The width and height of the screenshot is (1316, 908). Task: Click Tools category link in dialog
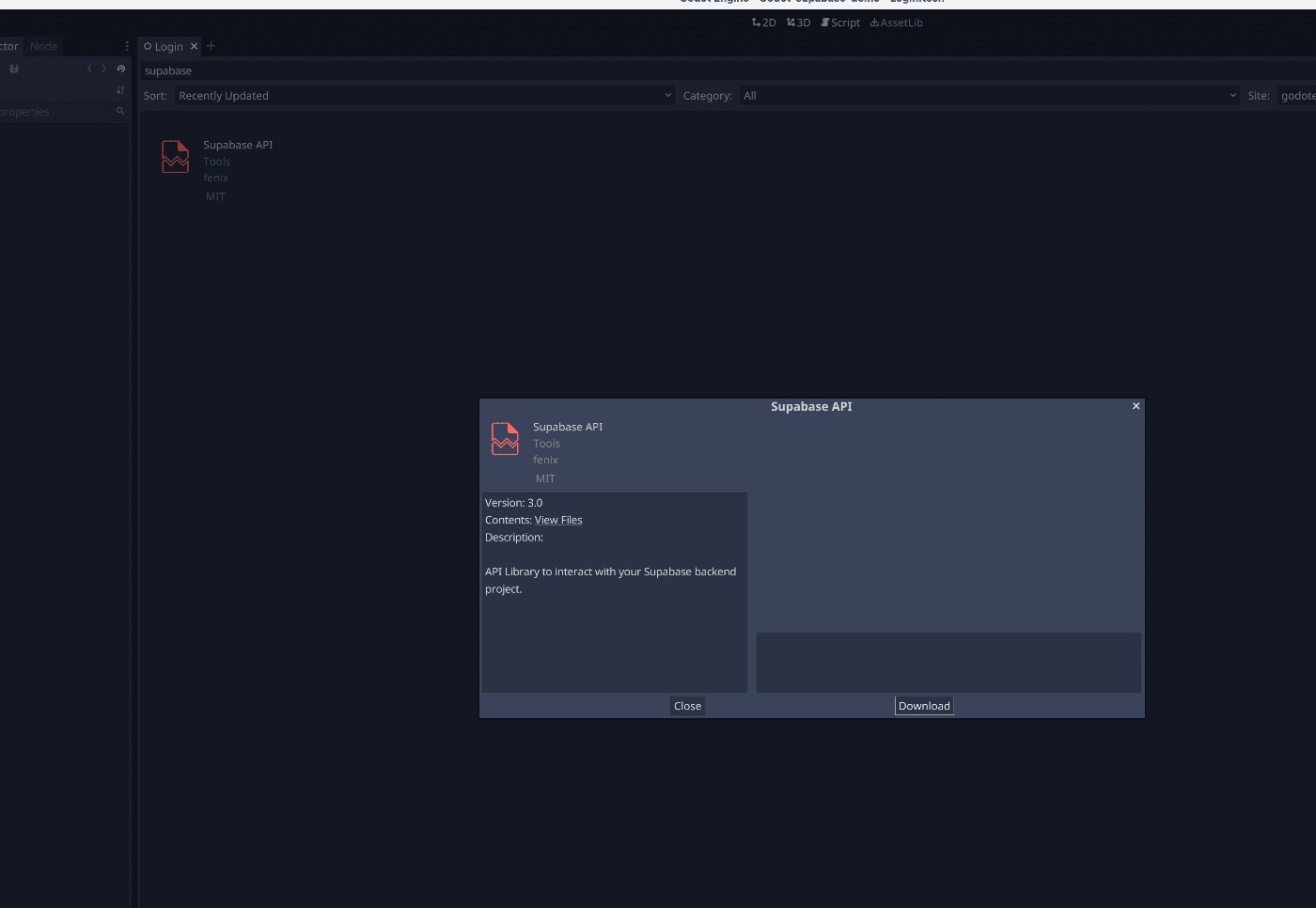point(546,444)
